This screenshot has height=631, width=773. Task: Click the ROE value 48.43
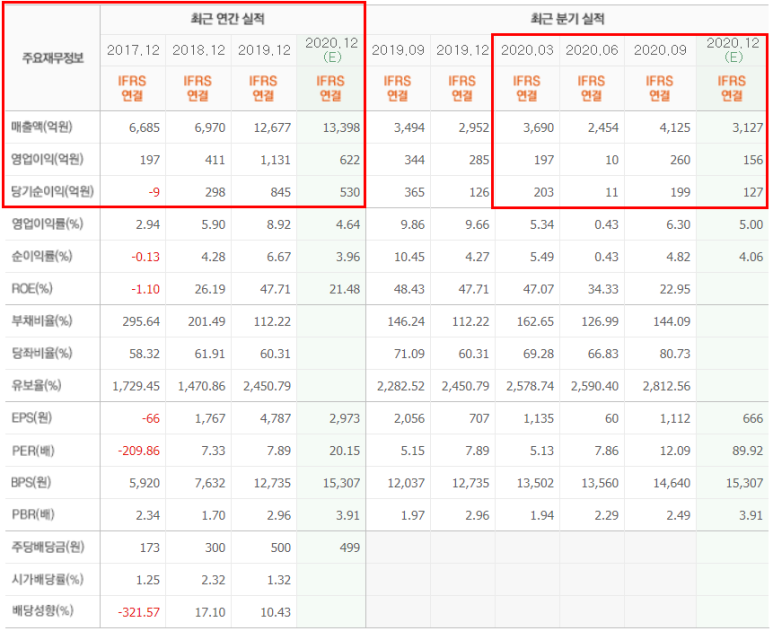pyautogui.click(x=409, y=289)
